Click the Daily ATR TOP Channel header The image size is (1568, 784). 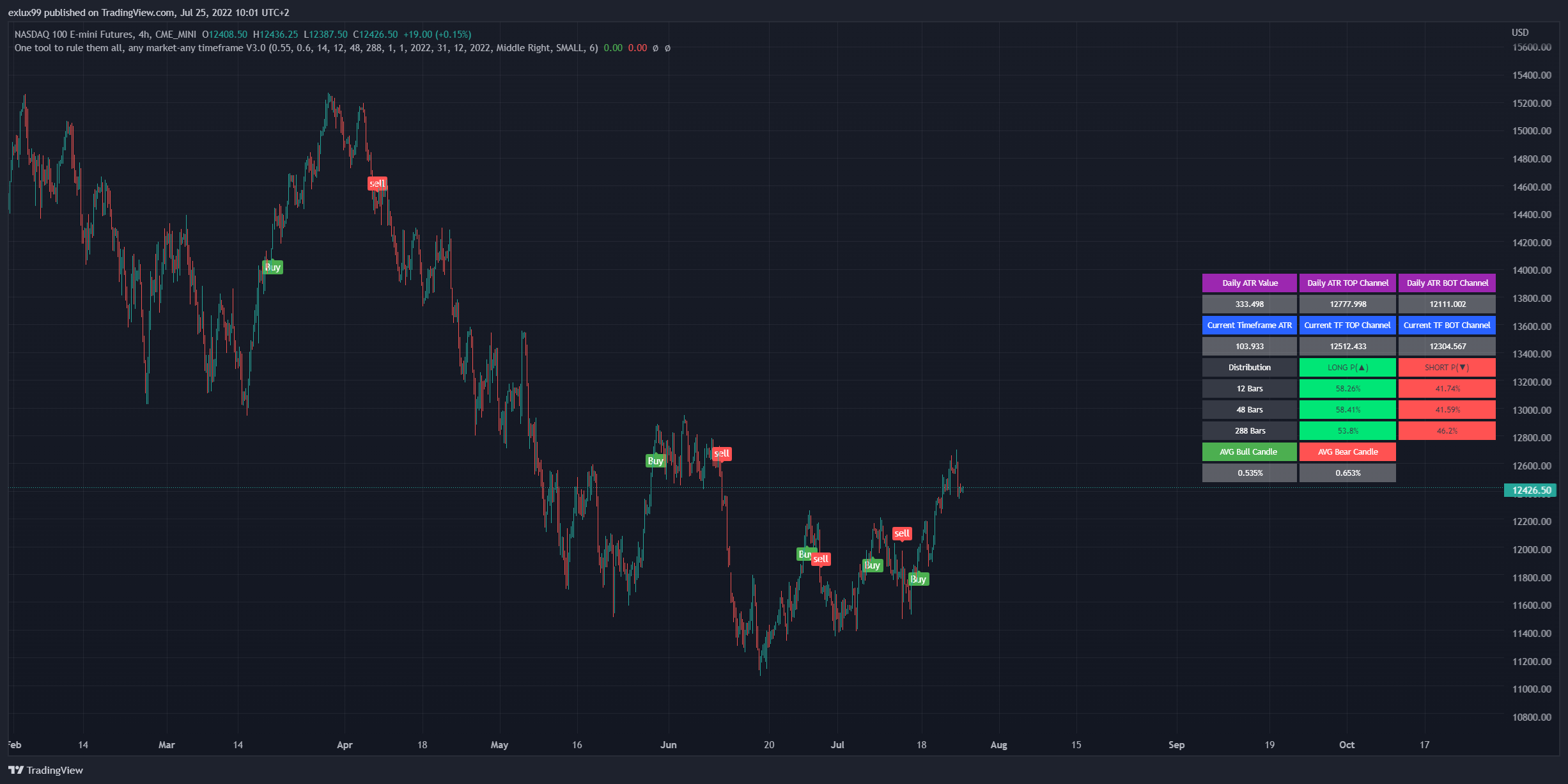(x=1347, y=283)
